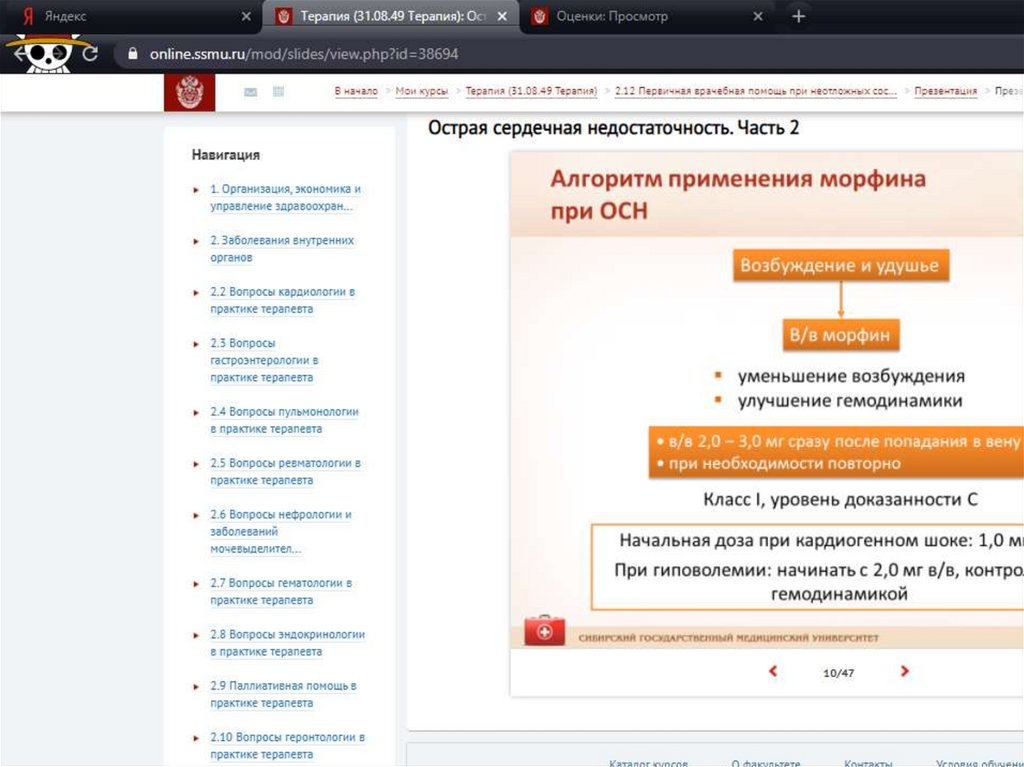Viewport: 1024px width, 767px height.
Task: Click the уменьшение возбуждения bullet
Action: coord(851,376)
